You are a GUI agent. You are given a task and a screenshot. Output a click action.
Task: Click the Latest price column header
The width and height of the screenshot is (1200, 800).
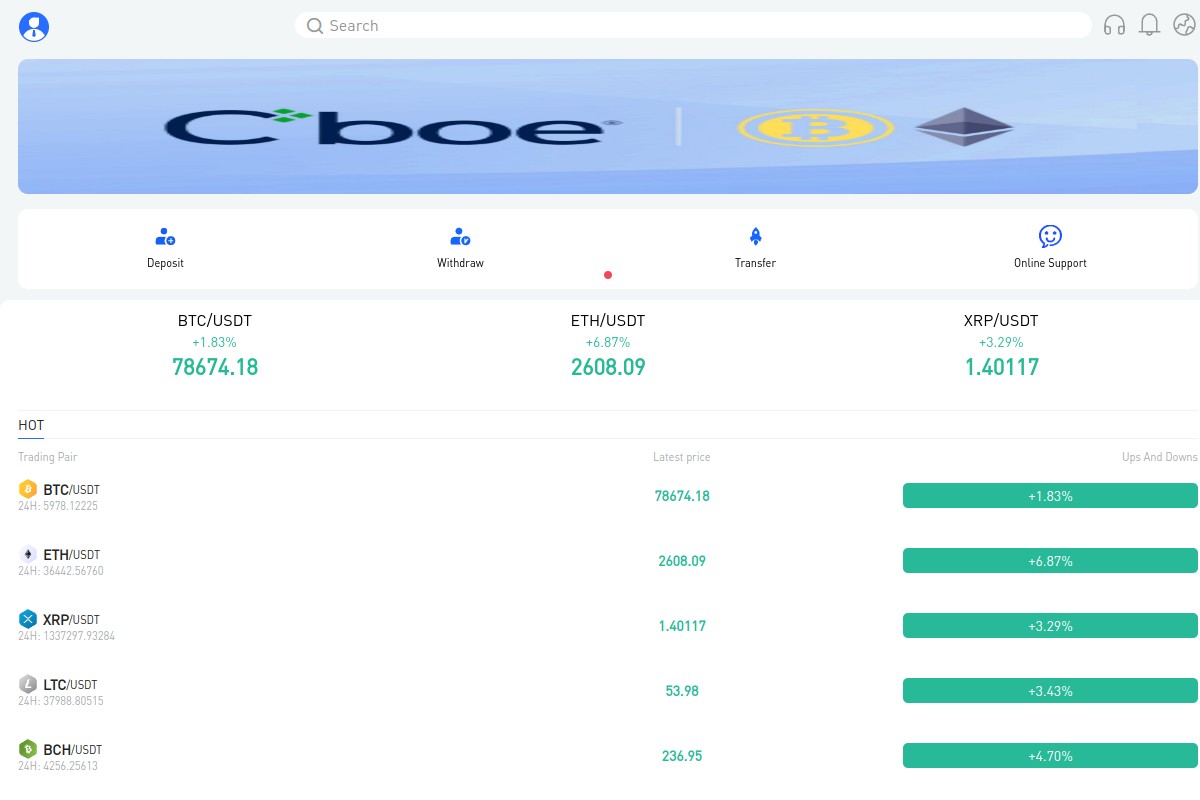(x=682, y=457)
